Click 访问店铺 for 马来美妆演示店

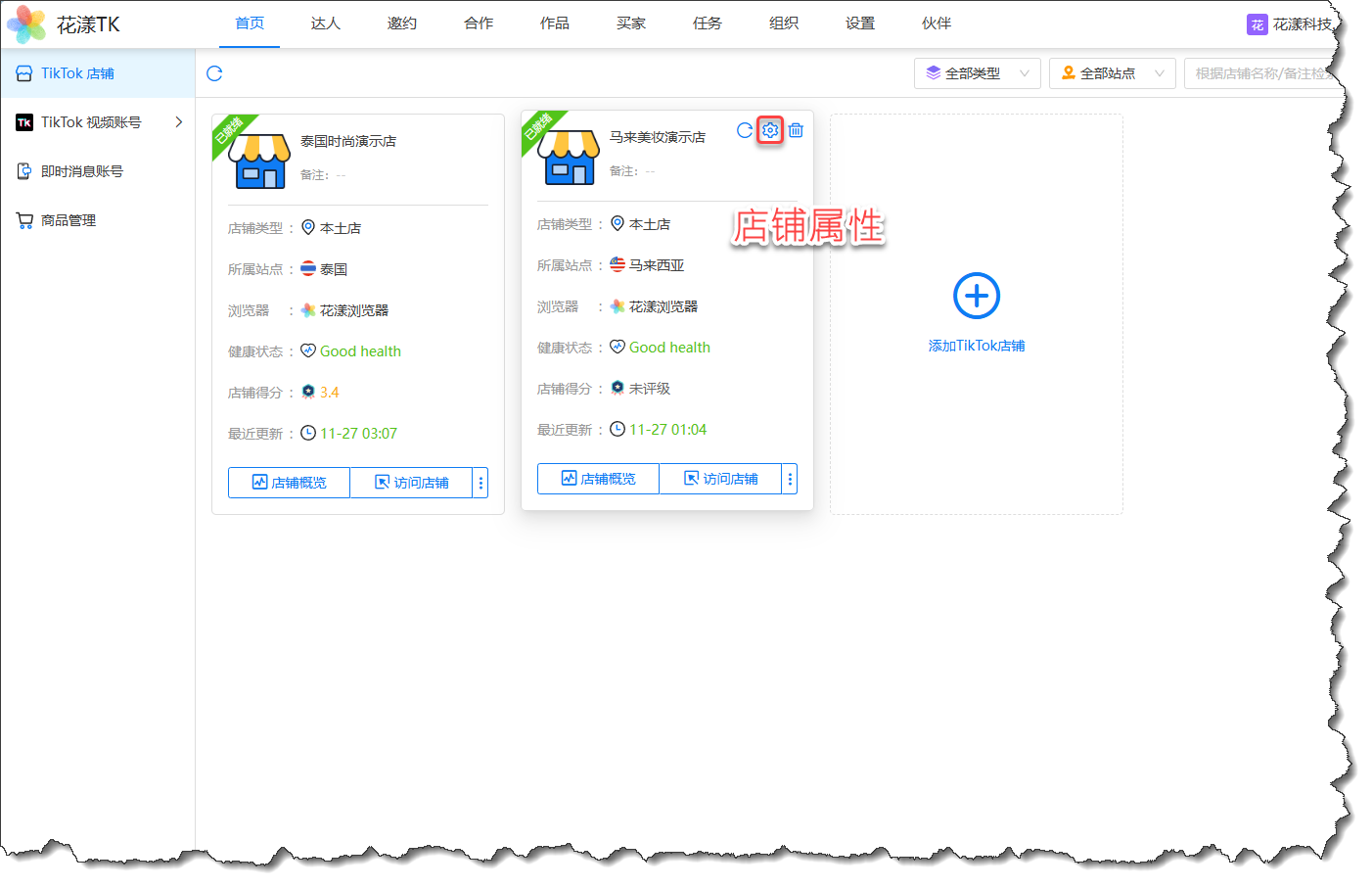(x=720, y=479)
